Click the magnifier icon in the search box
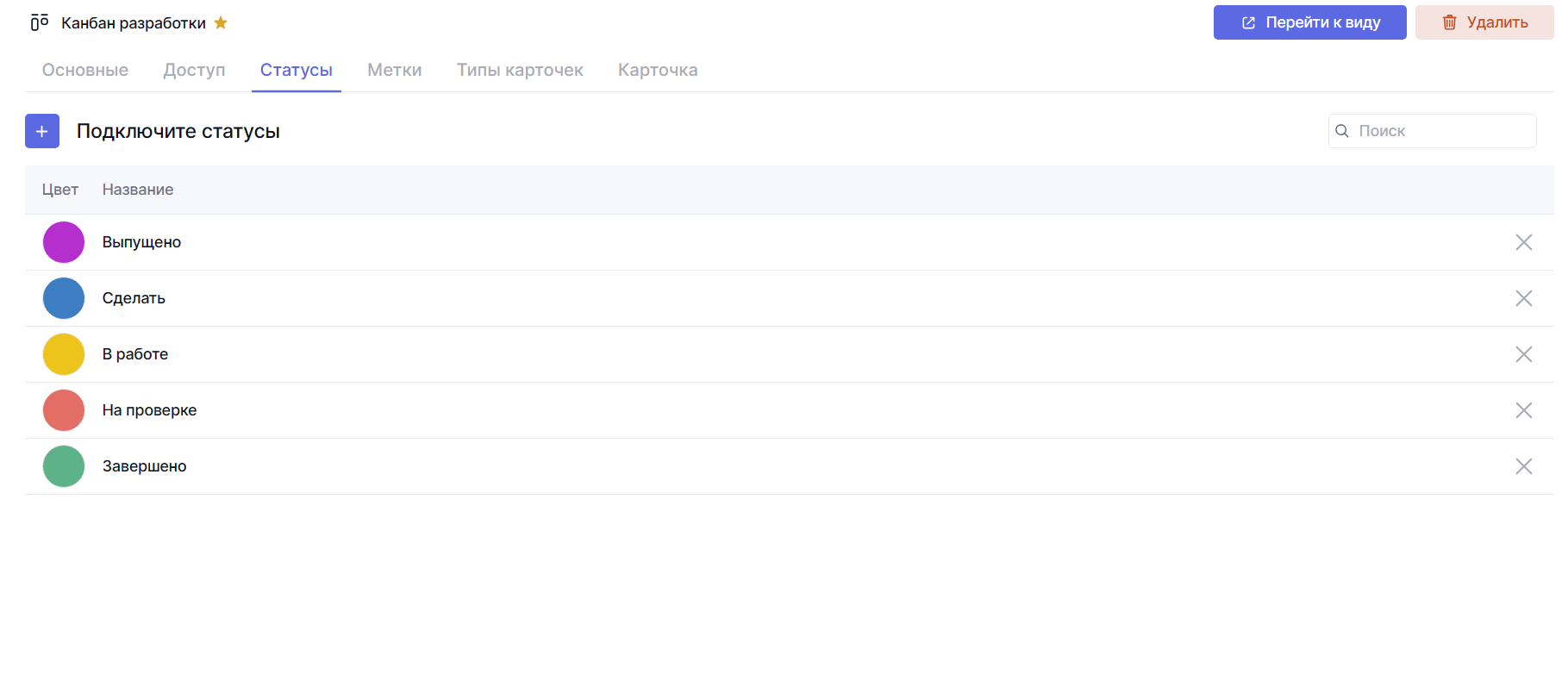The width and height of the screenshot is (1568, 699). (1342, 131)
